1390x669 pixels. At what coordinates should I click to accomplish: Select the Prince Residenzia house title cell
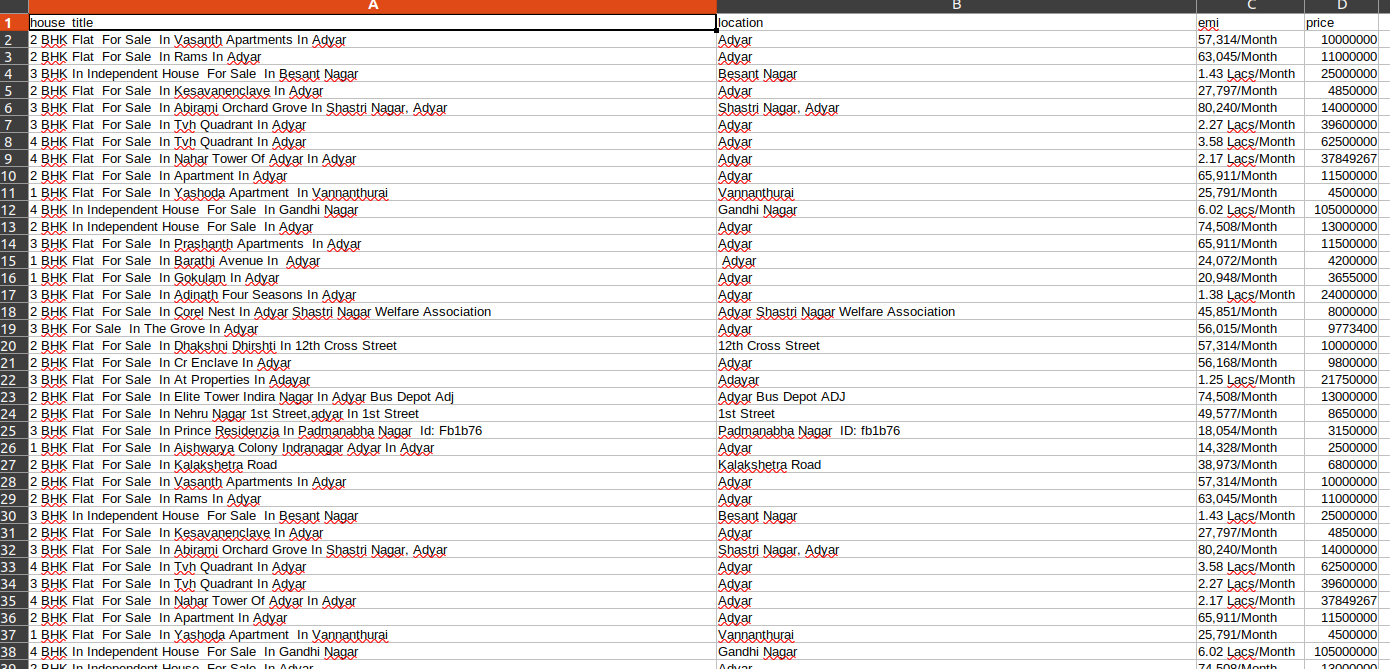coord(372,430)
